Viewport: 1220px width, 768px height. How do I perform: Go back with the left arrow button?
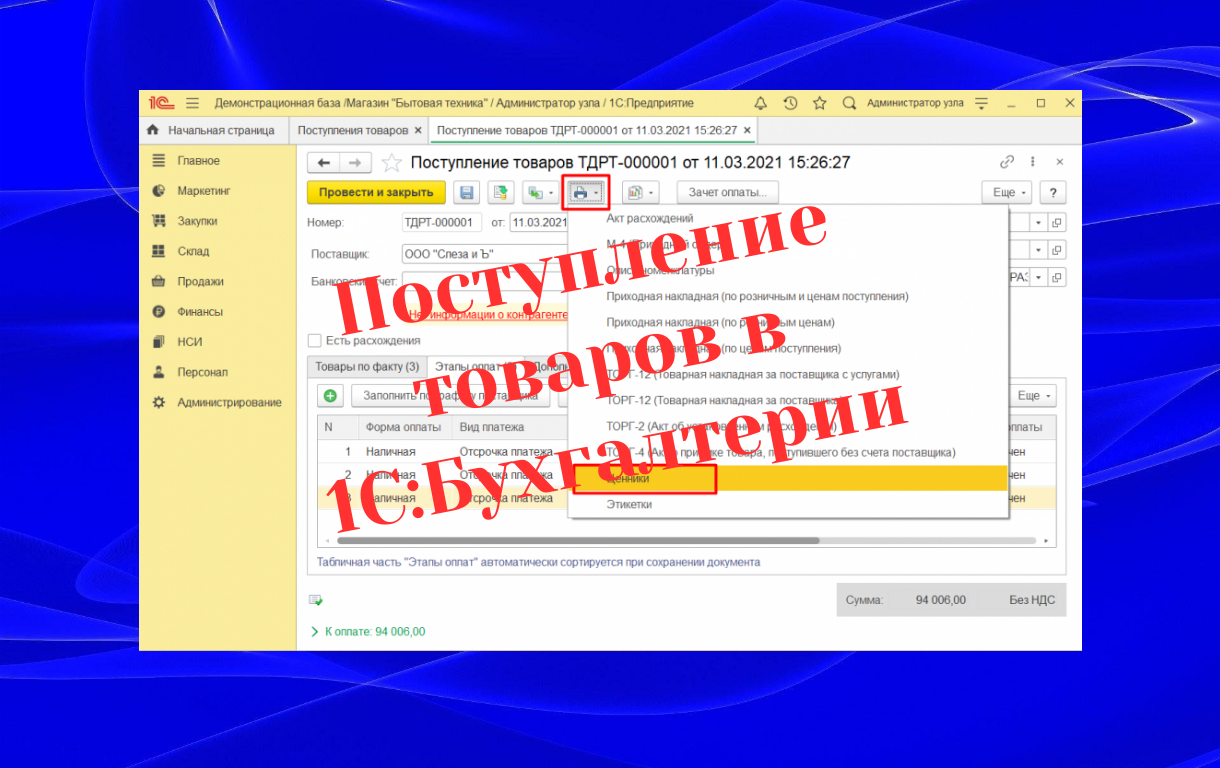point(323,162)
